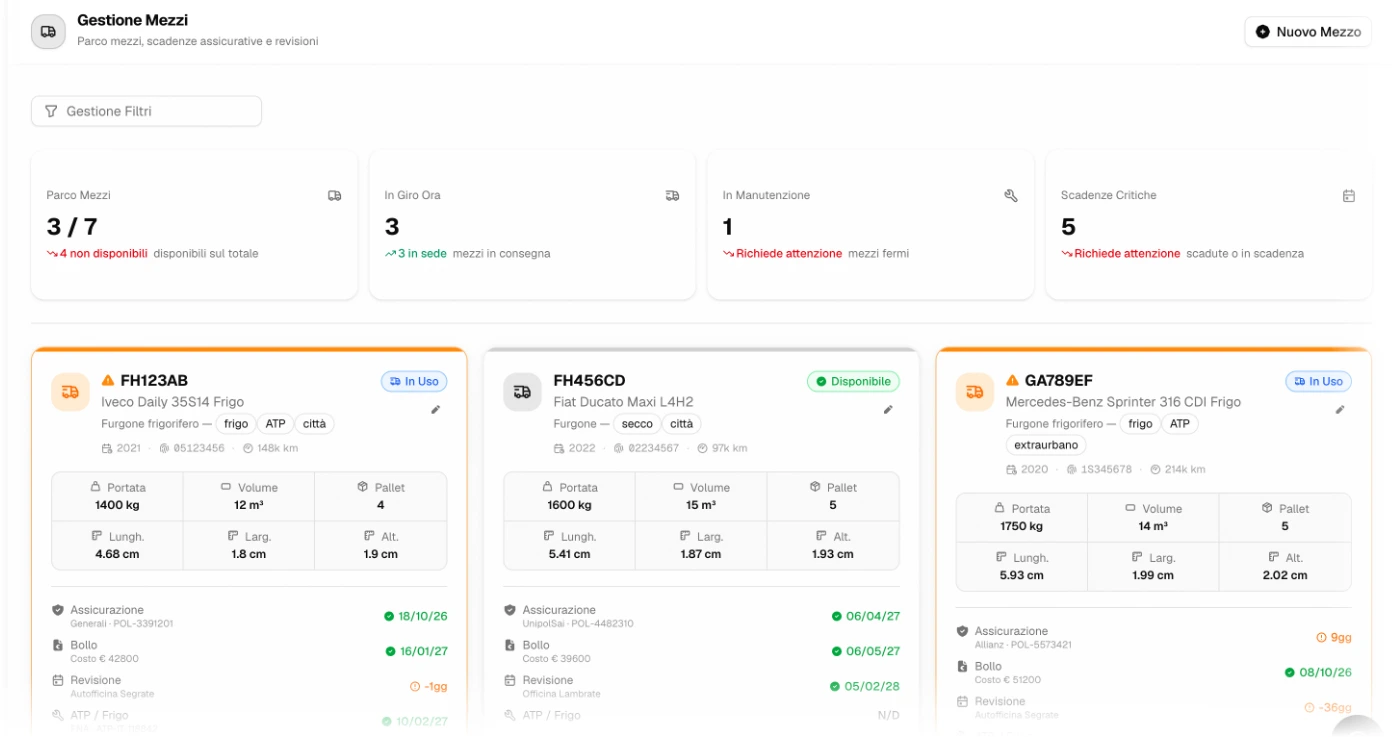The image size is (1400, 737).
Task: Click the license plate heading GA789EF
Action: coord(1058,380)
